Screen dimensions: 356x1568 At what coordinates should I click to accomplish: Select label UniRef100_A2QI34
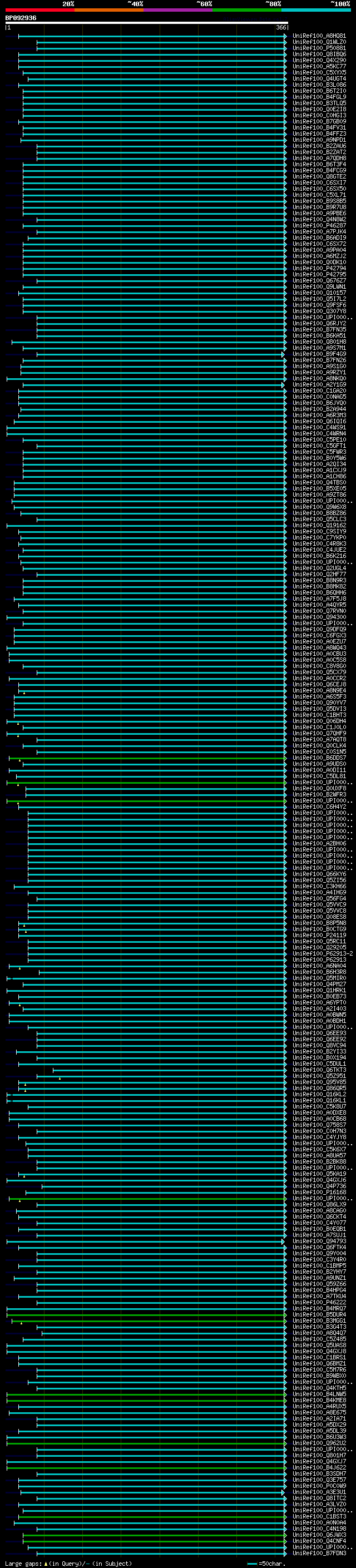tap(319, 464)
